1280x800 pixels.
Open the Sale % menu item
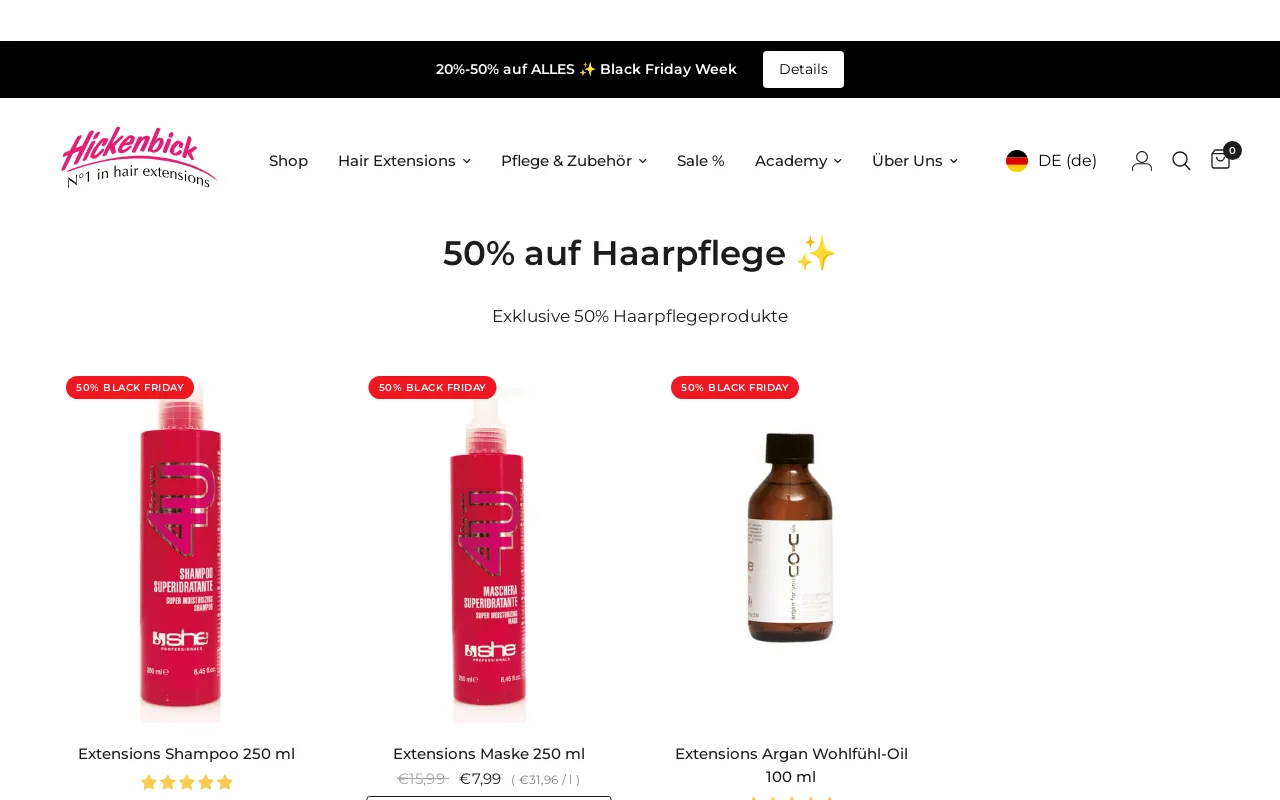[x=701, y=161]
